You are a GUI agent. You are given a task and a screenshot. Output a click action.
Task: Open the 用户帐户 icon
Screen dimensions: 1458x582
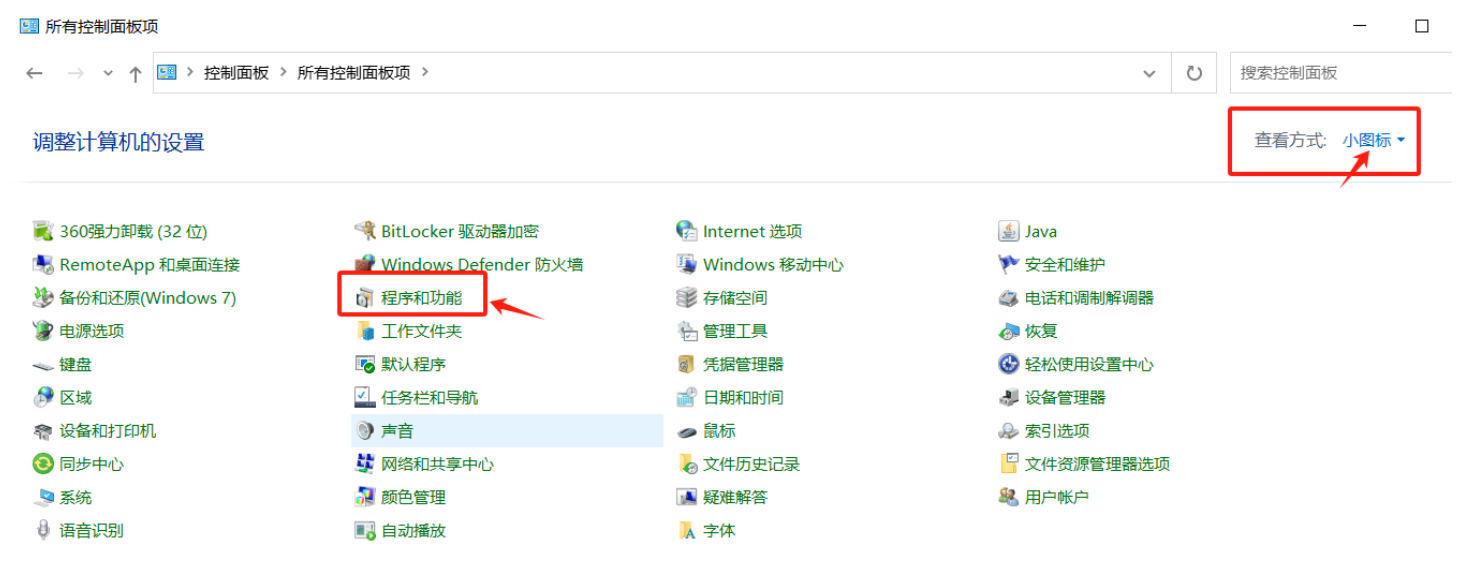tap(1008, 497)
